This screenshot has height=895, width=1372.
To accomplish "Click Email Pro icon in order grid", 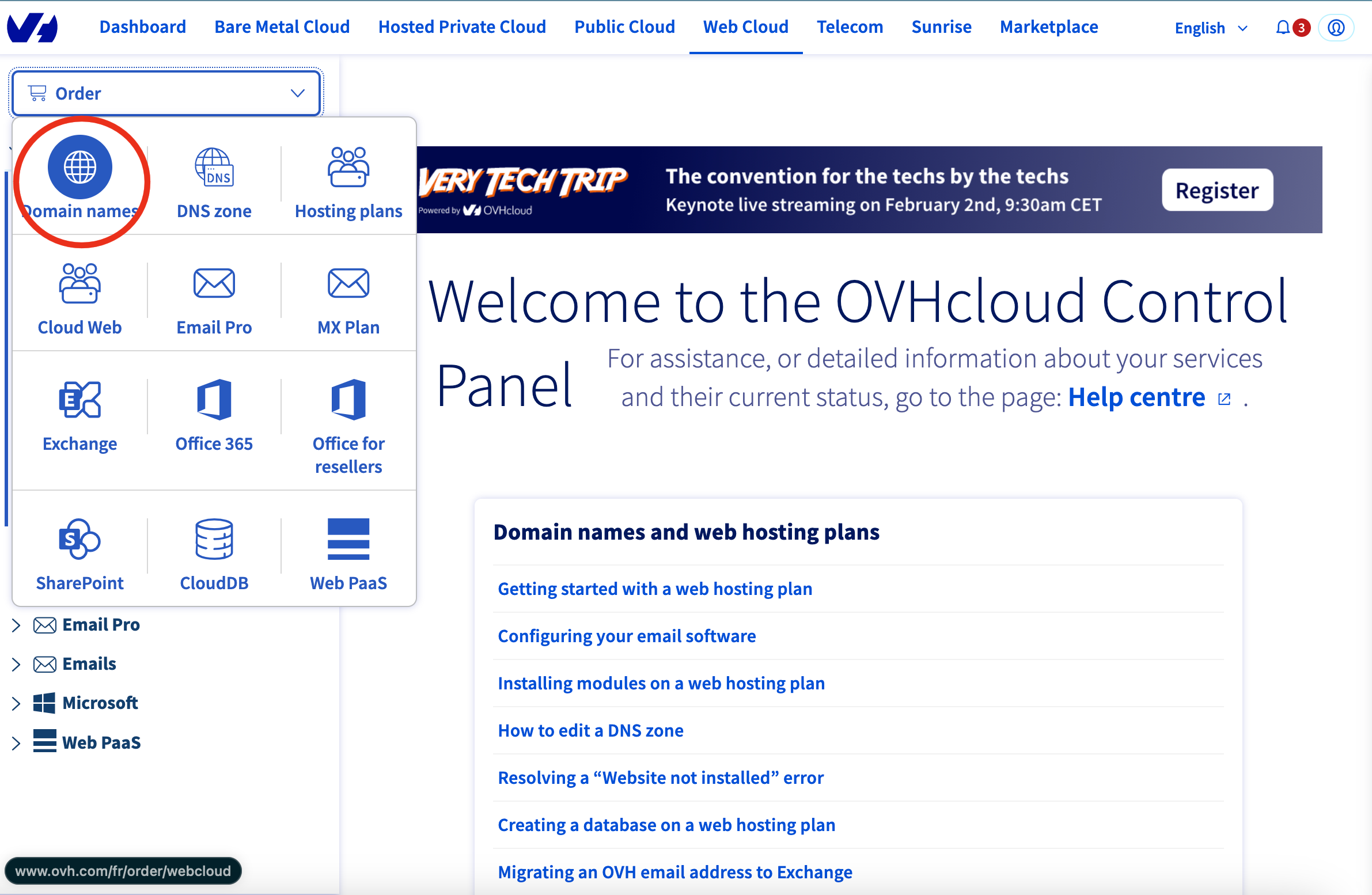I will tap(214, 283).
